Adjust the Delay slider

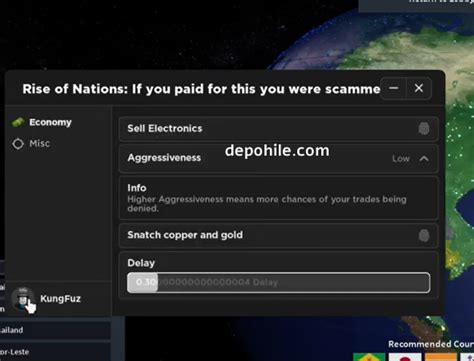tap(278, 283)
